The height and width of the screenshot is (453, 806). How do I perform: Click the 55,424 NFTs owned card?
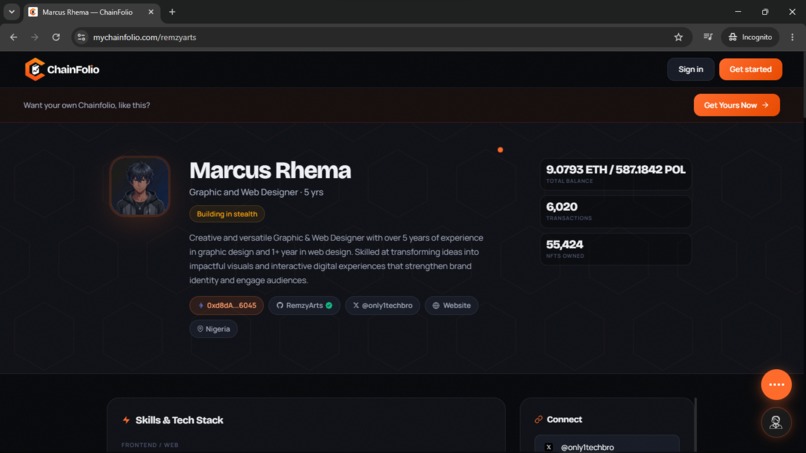tap(615, 249)
